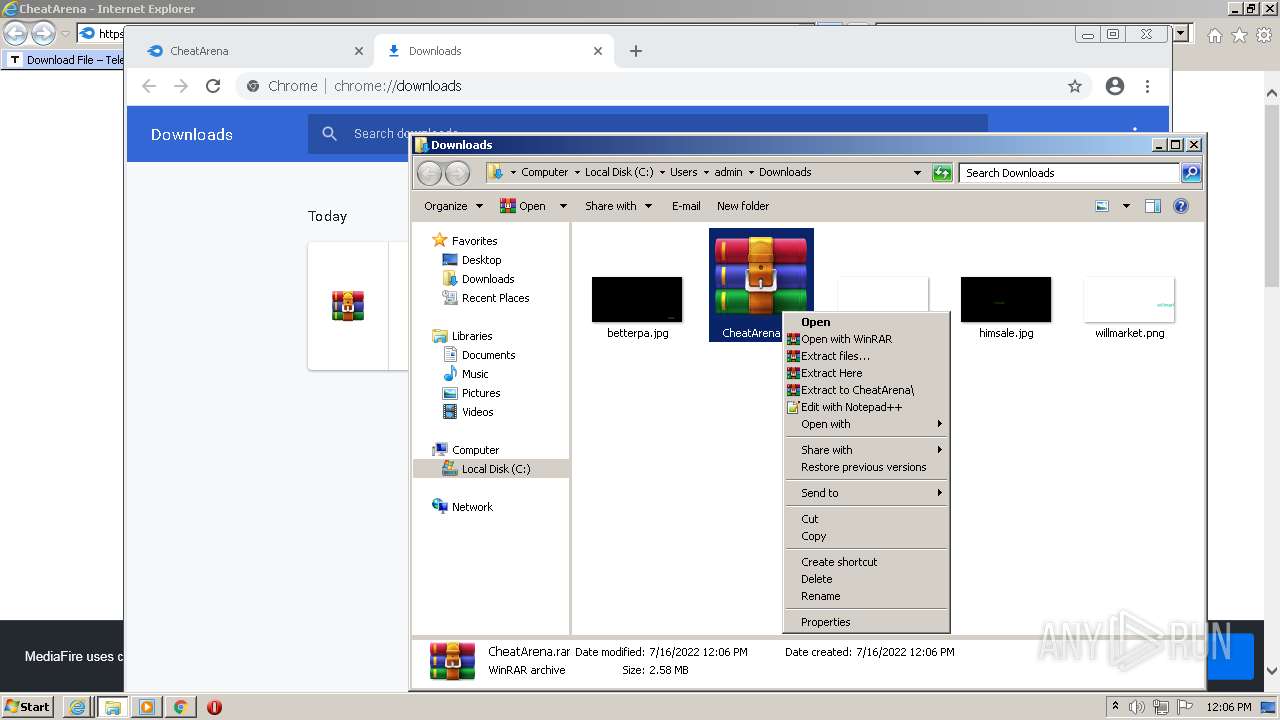Expand context menu Share with submenu
1280x720 pixels.
[x=866, y=450]
